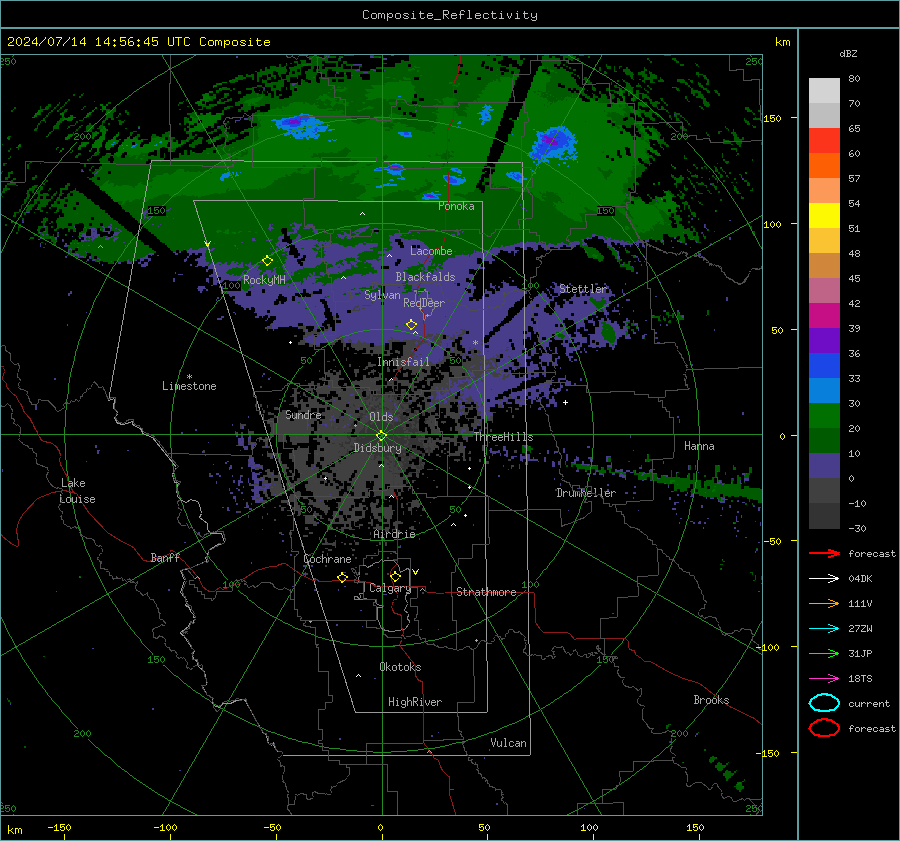
Task: Click the dBZ legend heading
Action: 848,54
